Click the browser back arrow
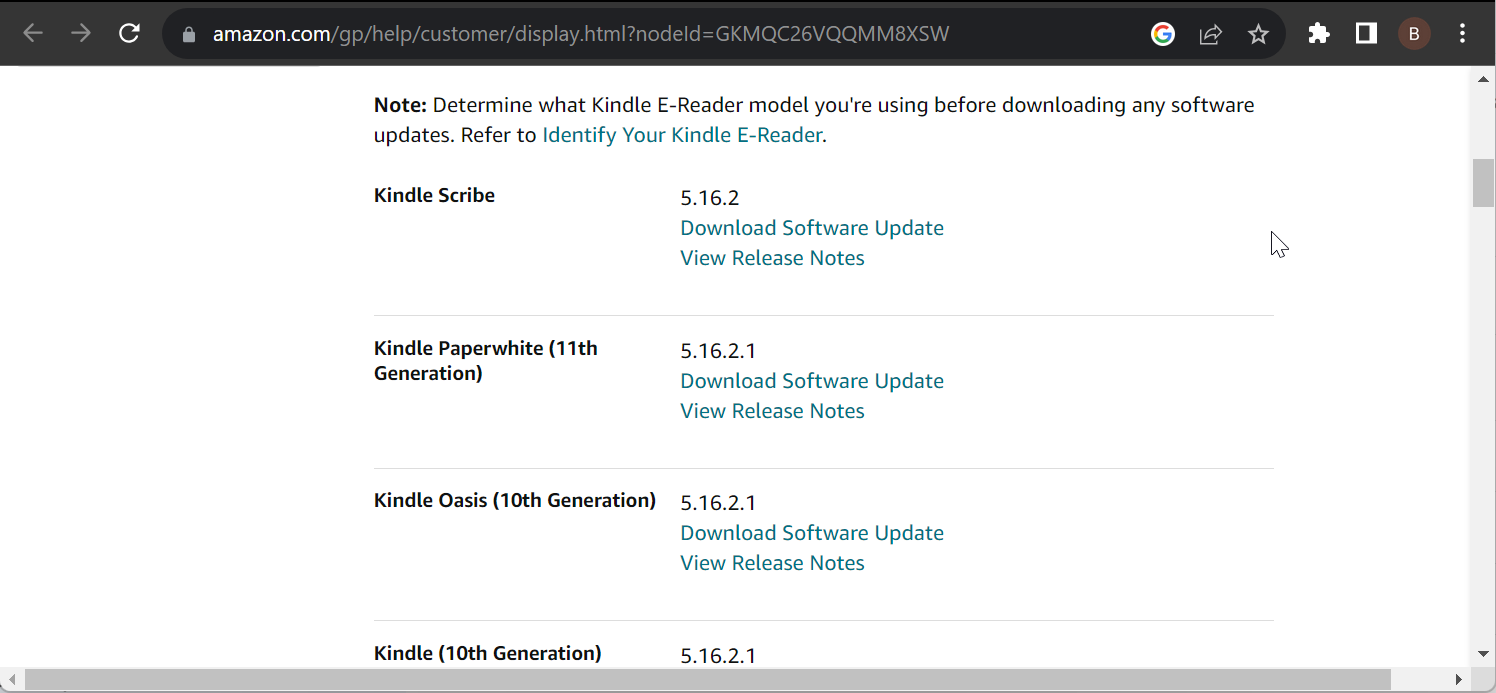 [33, 34]
